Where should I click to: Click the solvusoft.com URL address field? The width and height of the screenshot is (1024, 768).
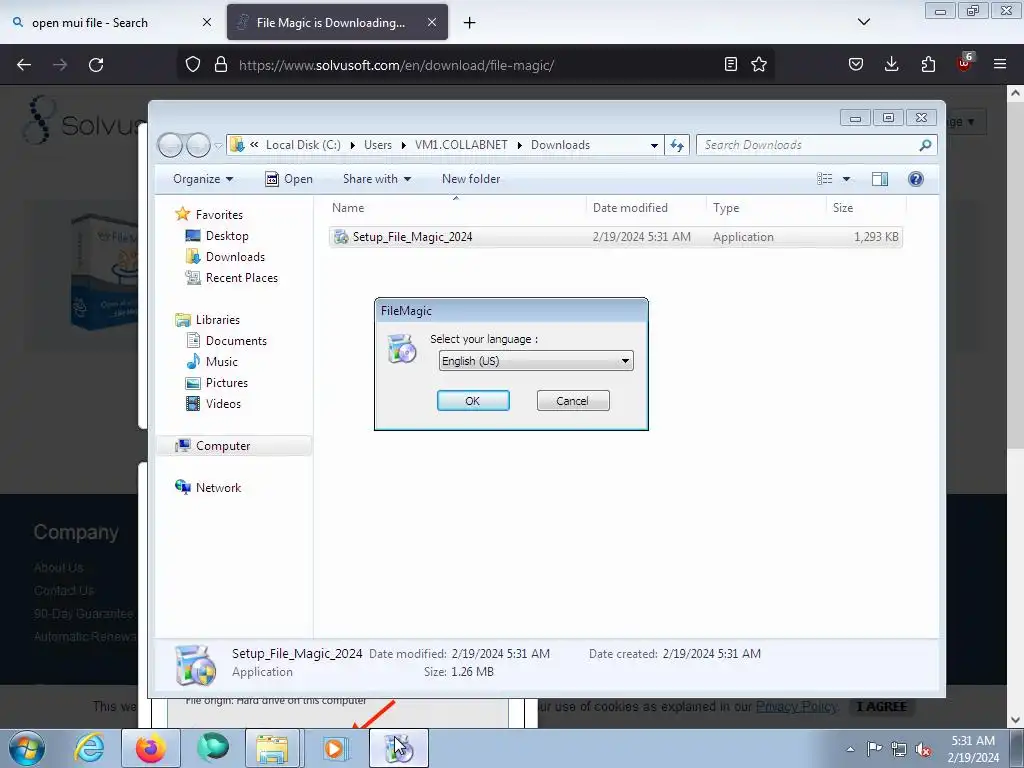tap(396, 65)
